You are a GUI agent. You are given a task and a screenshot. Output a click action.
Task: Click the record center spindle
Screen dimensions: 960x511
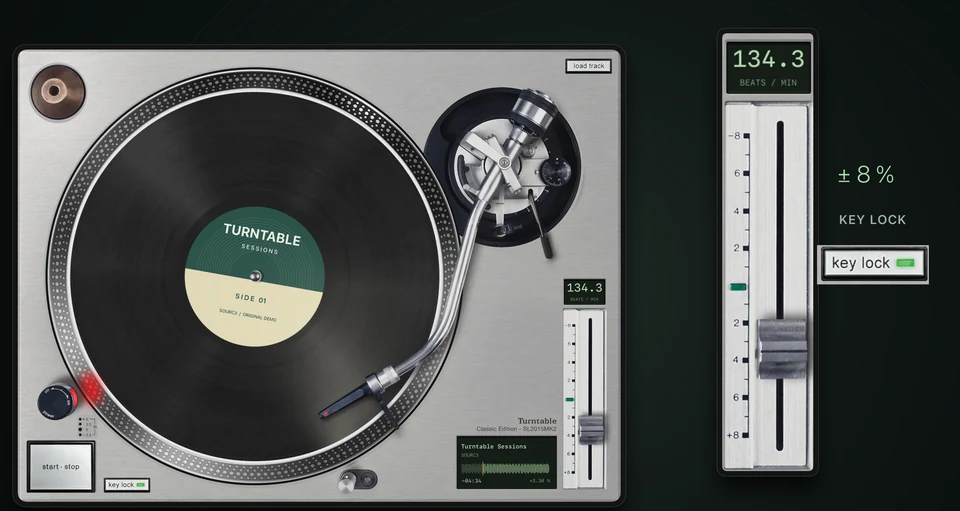(255, 276)
